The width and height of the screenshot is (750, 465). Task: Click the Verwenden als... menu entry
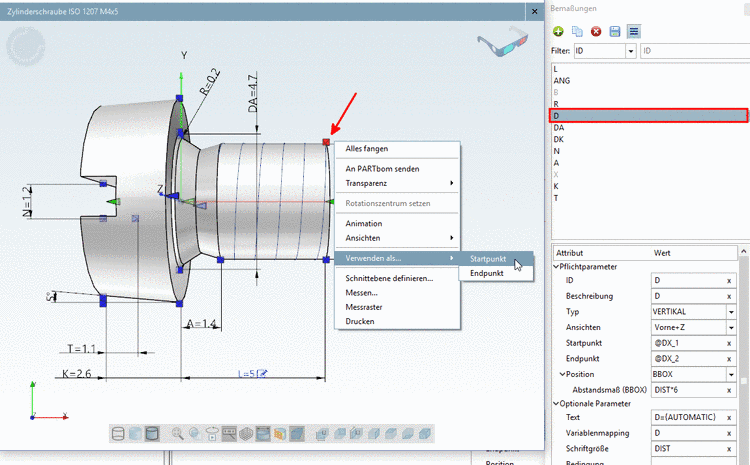(397, 258)
